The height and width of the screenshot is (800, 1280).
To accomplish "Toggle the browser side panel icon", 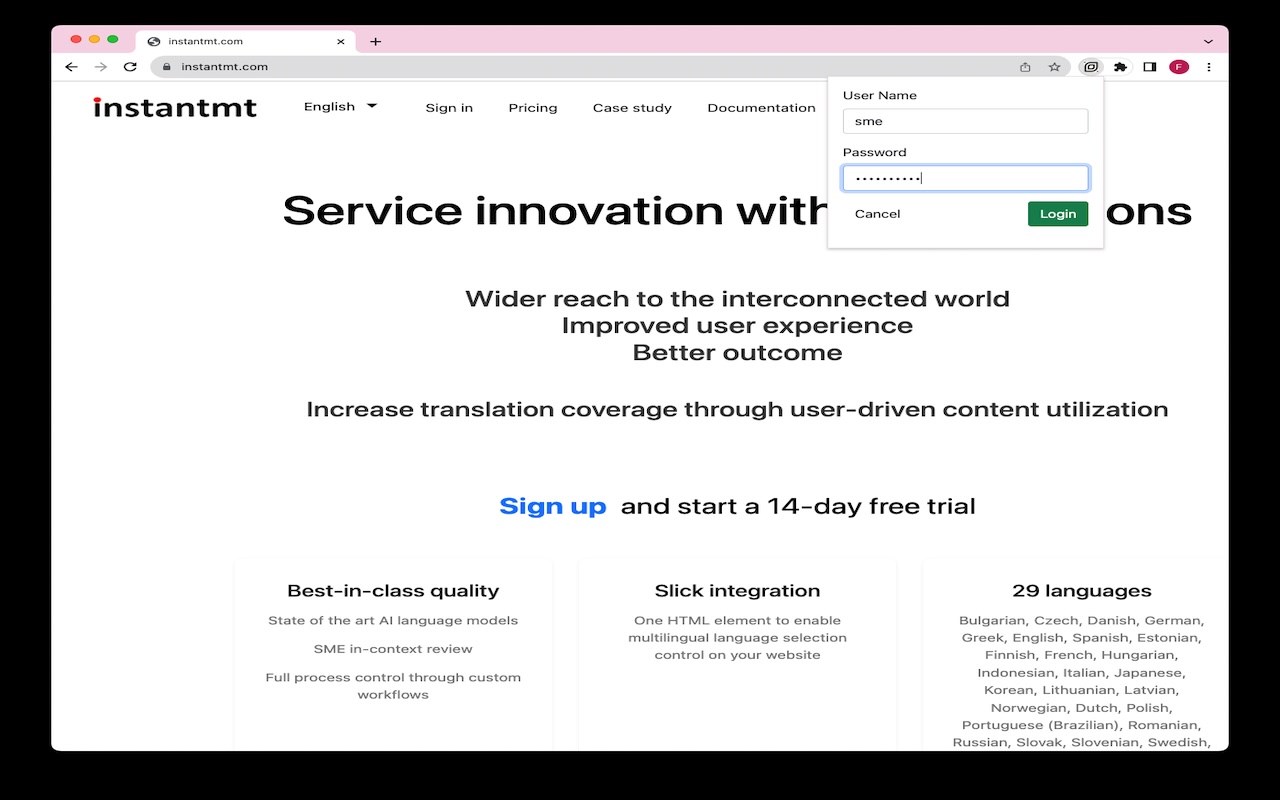I will click(1150, 67).
